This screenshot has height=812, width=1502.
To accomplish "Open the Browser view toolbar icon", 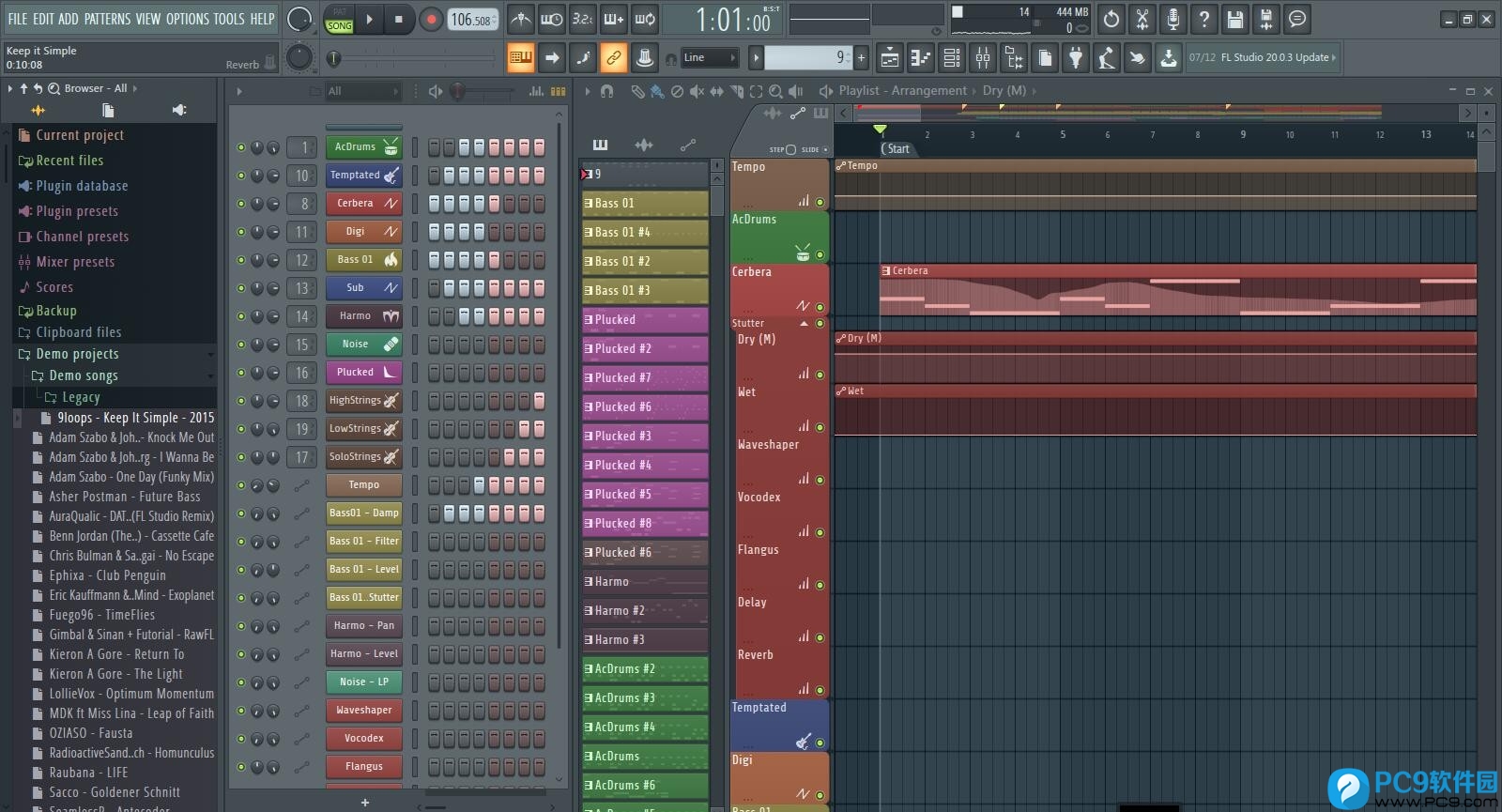I will 1014,58.
